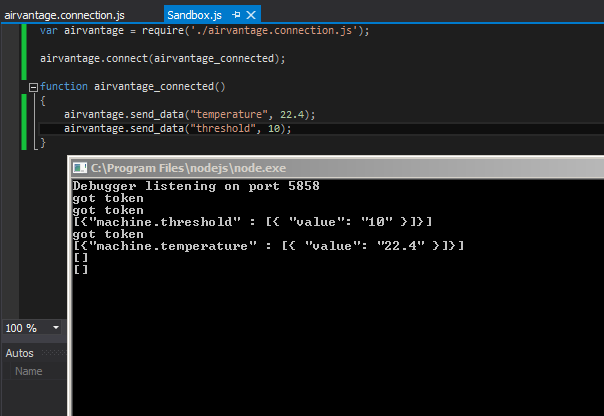Click the node.exe console window icon

click(80, 168)
